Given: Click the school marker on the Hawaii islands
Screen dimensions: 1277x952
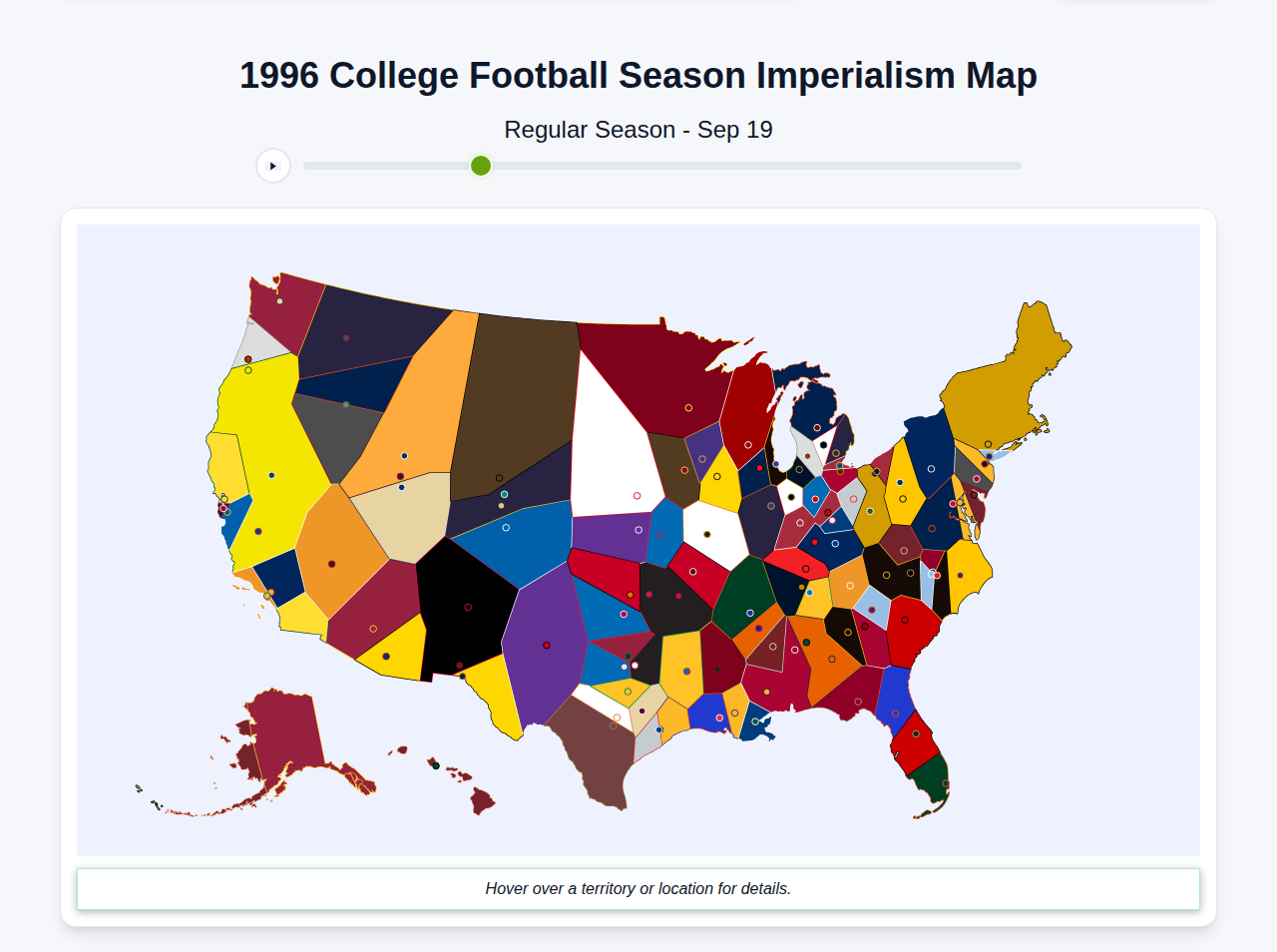Looking at the screenshot, I should click(x=435, y=765).
